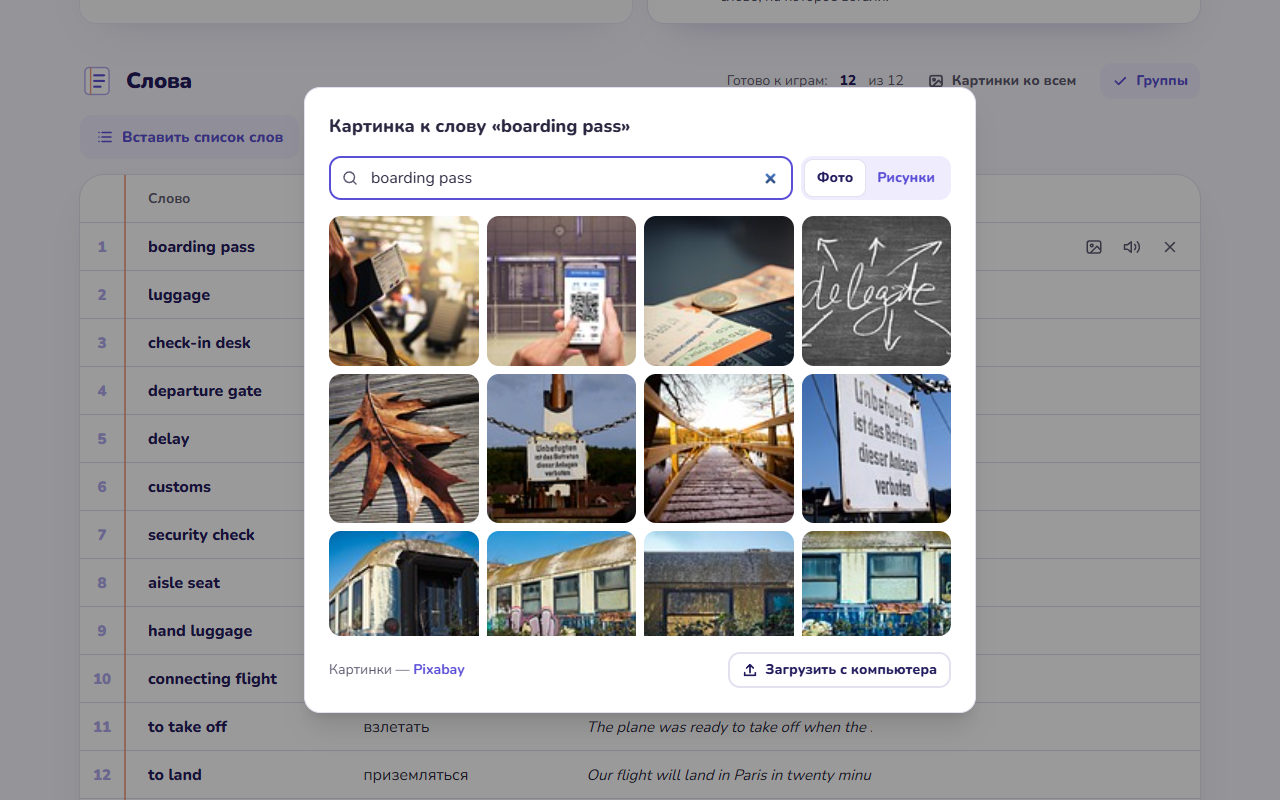Viewport: 1280px width, 800px height.
Task: Play audio icon for boarding pass row
Action: (1132, 247)
